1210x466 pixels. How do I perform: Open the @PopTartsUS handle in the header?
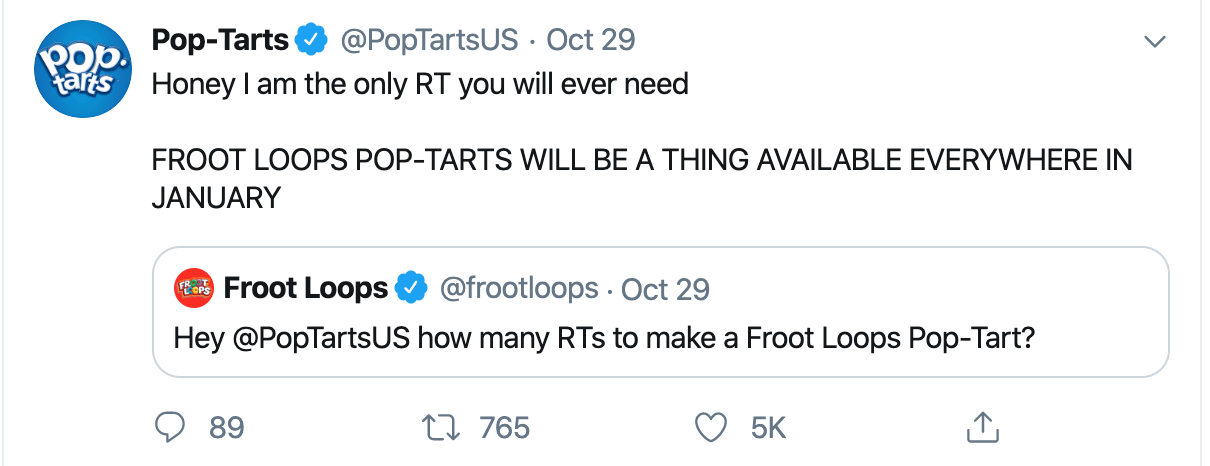(430, 41)
